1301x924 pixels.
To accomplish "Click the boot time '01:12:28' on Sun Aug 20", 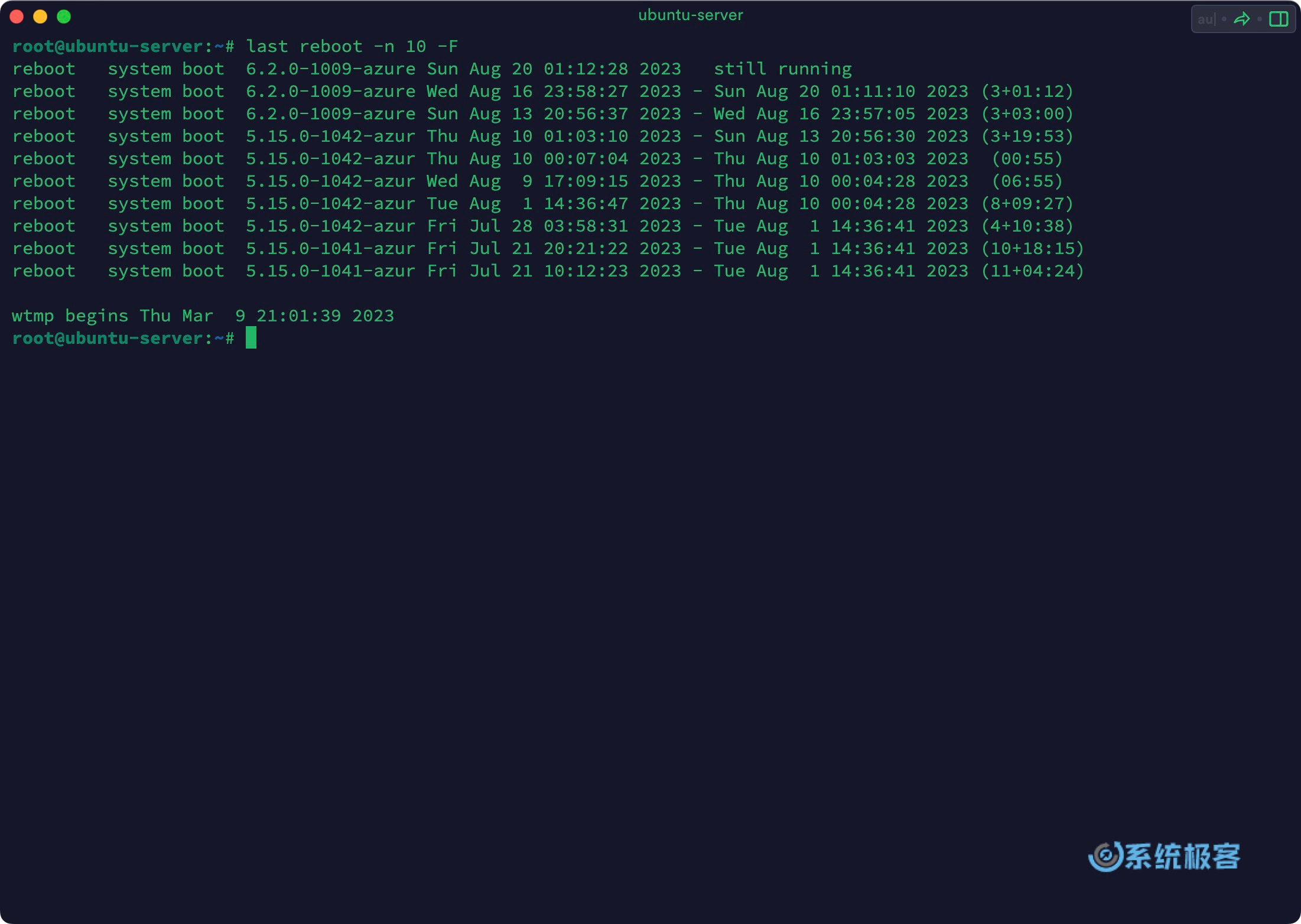I will 586,69.
